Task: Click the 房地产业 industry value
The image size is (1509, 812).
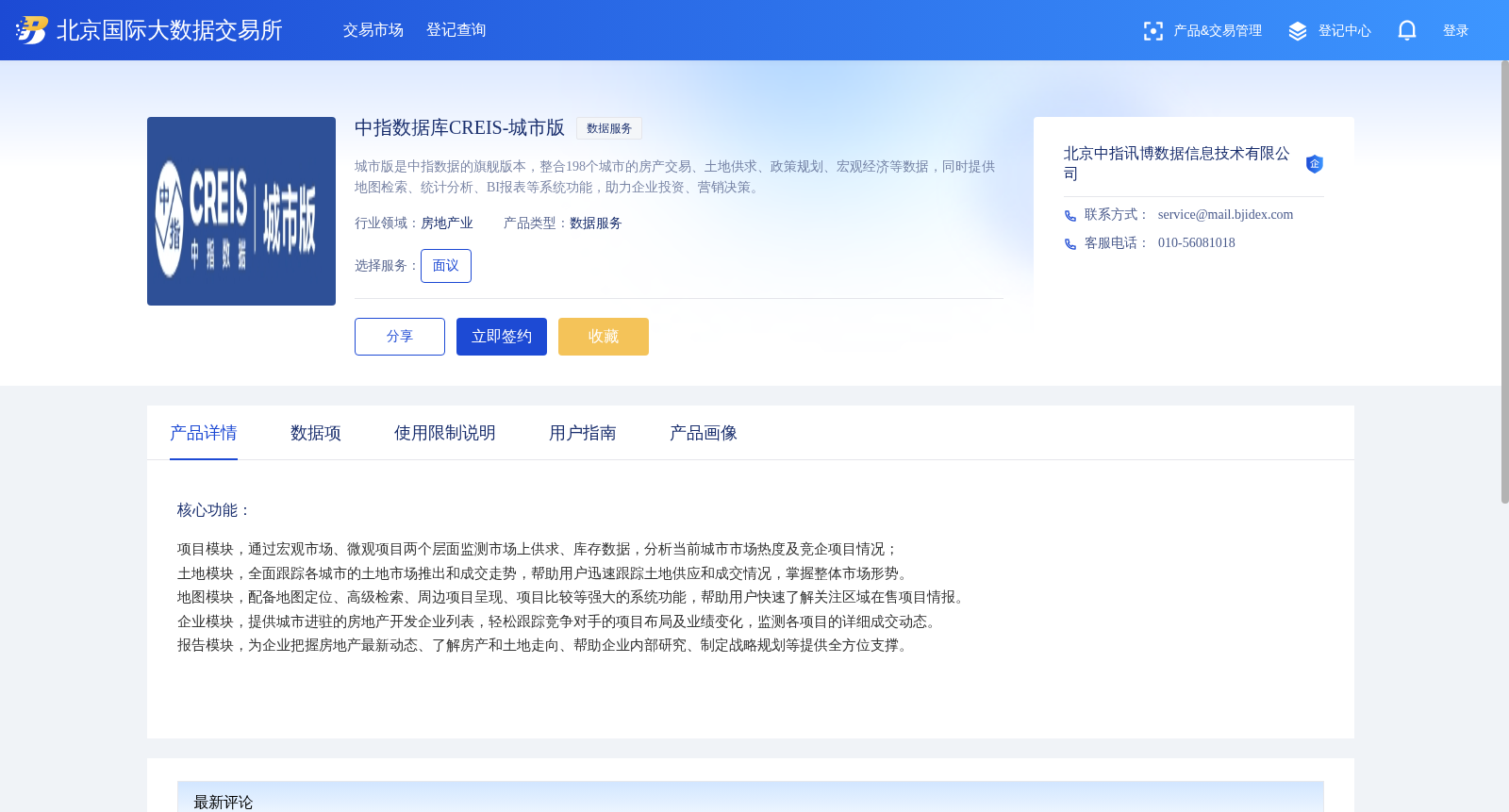Action: [447, 224]
